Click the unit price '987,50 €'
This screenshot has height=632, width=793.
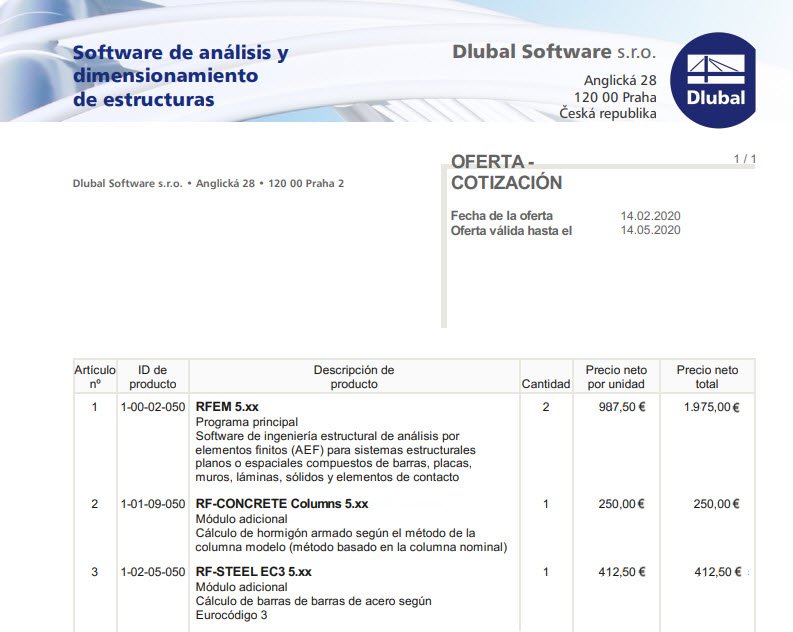click(622, 407)
